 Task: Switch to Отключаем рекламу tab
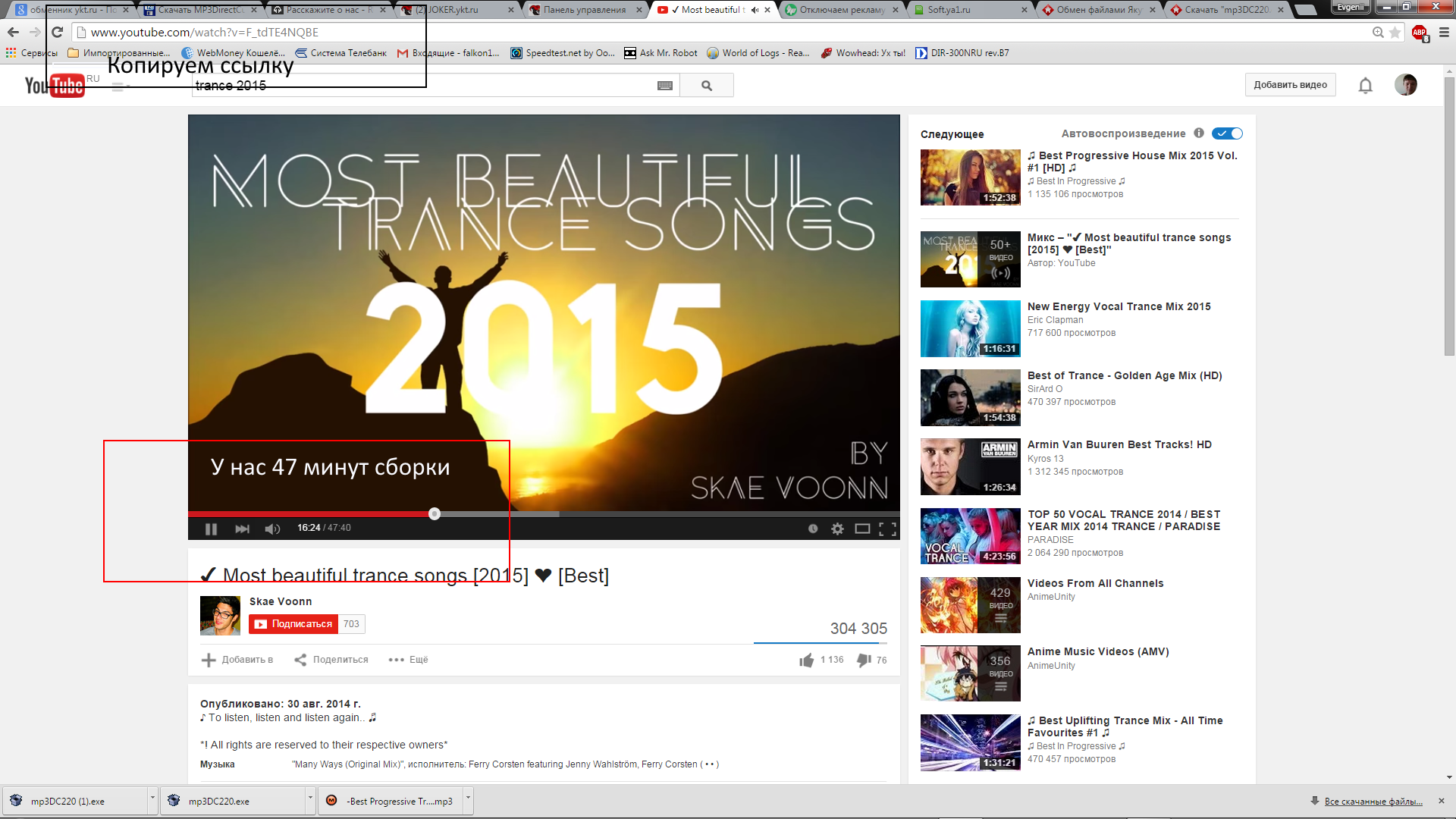[842, 10]
